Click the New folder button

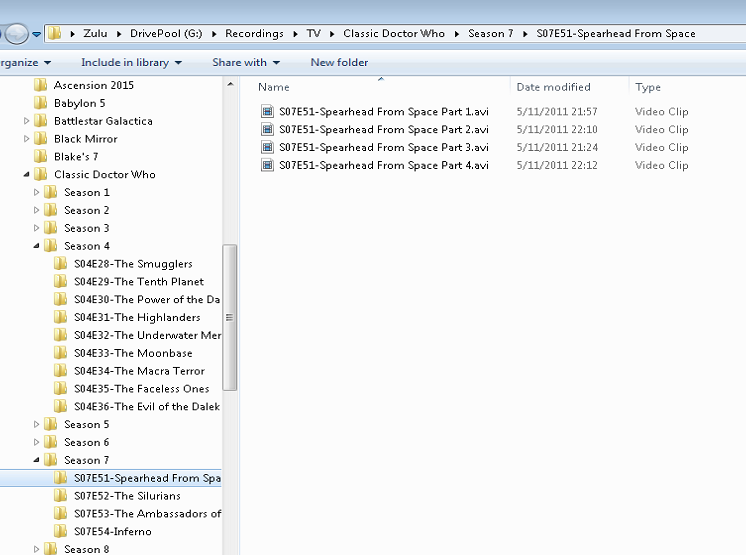[x=339, y=62]
